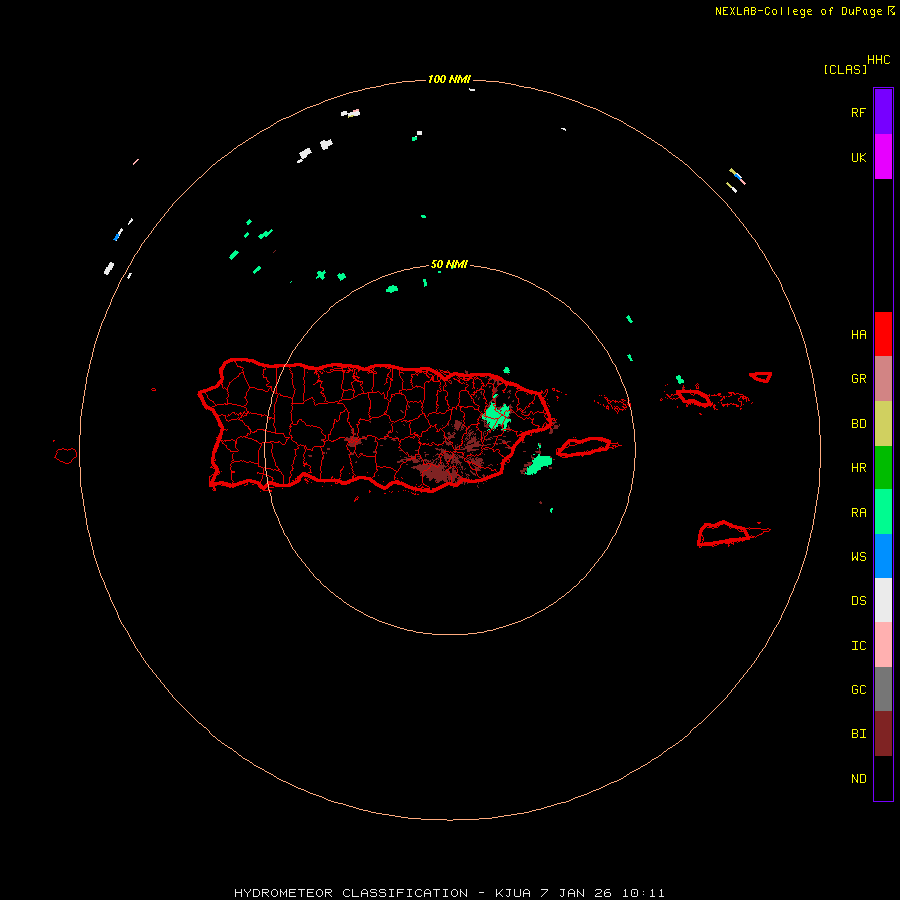Click the Mona Island outline
Image resolution: width=900 pixels, height=900 pixels.
tap(65, 456)
